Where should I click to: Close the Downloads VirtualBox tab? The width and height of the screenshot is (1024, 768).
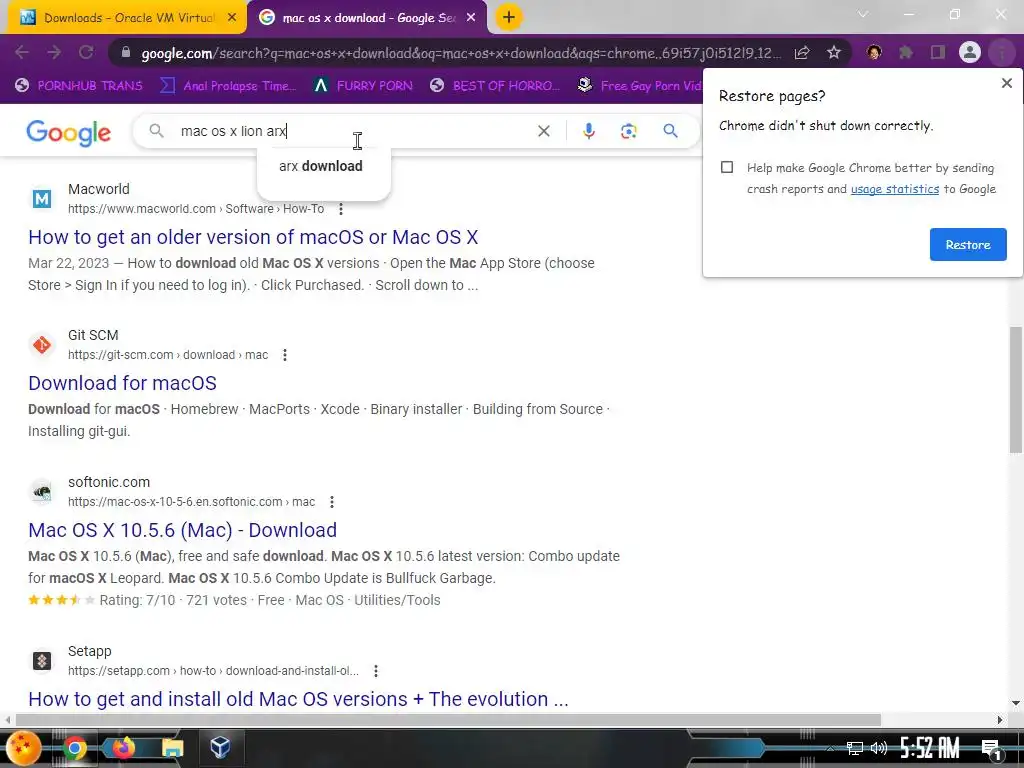click(x=232, y=18)
